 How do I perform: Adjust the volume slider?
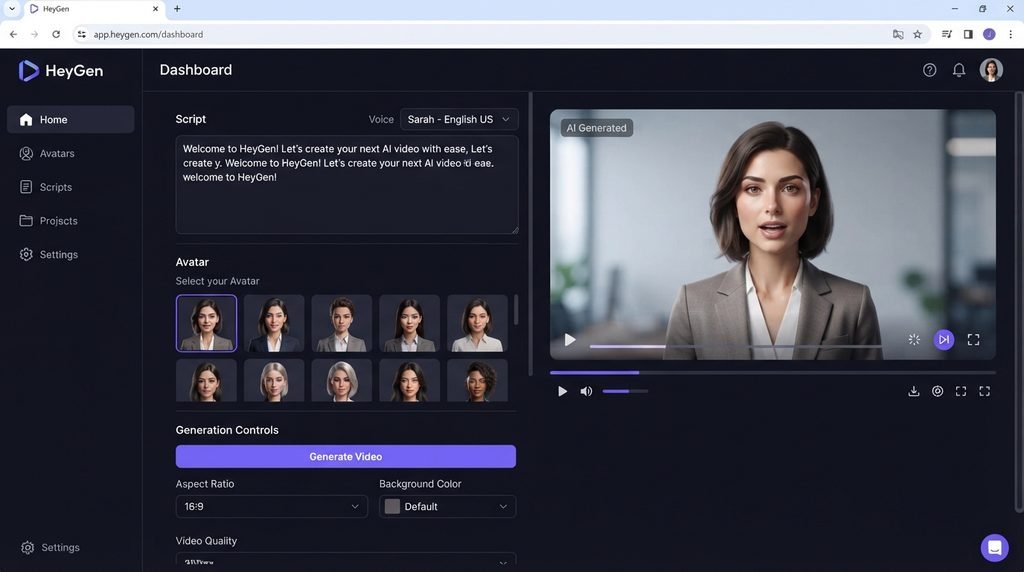(x=625, y=391)
